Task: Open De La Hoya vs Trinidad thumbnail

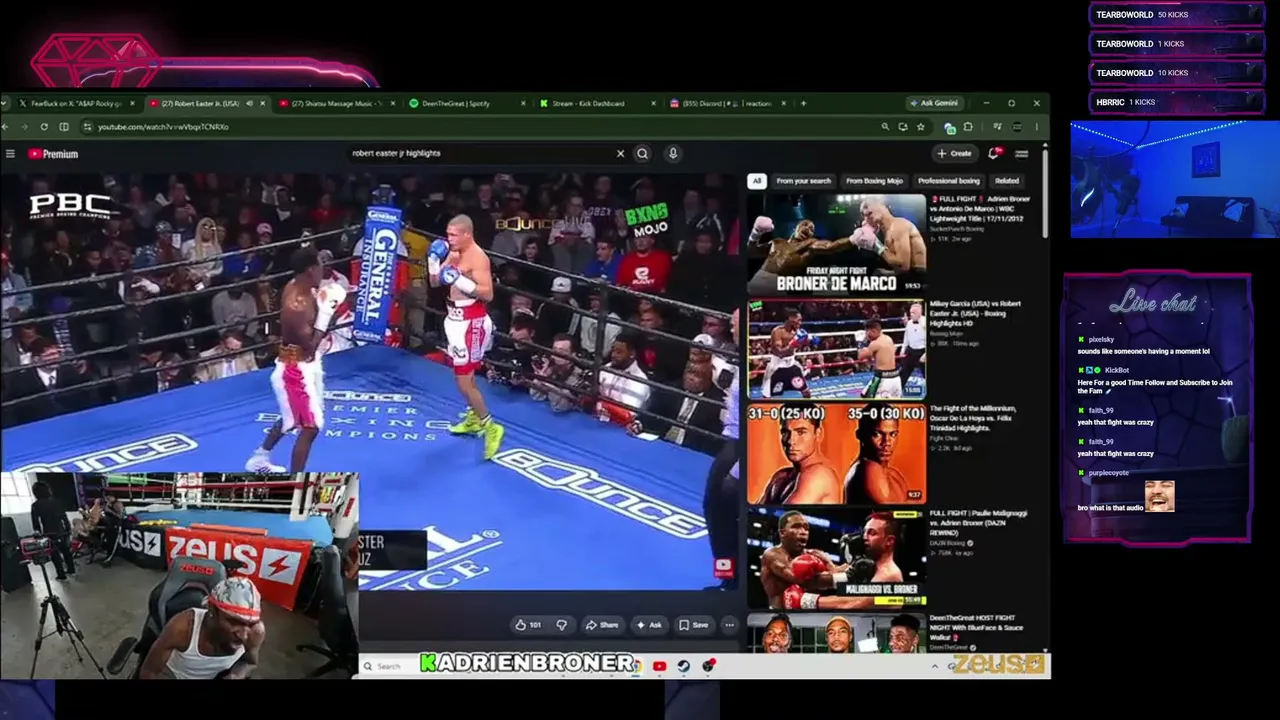Action: pyautogui.click(x=837, y=454)
